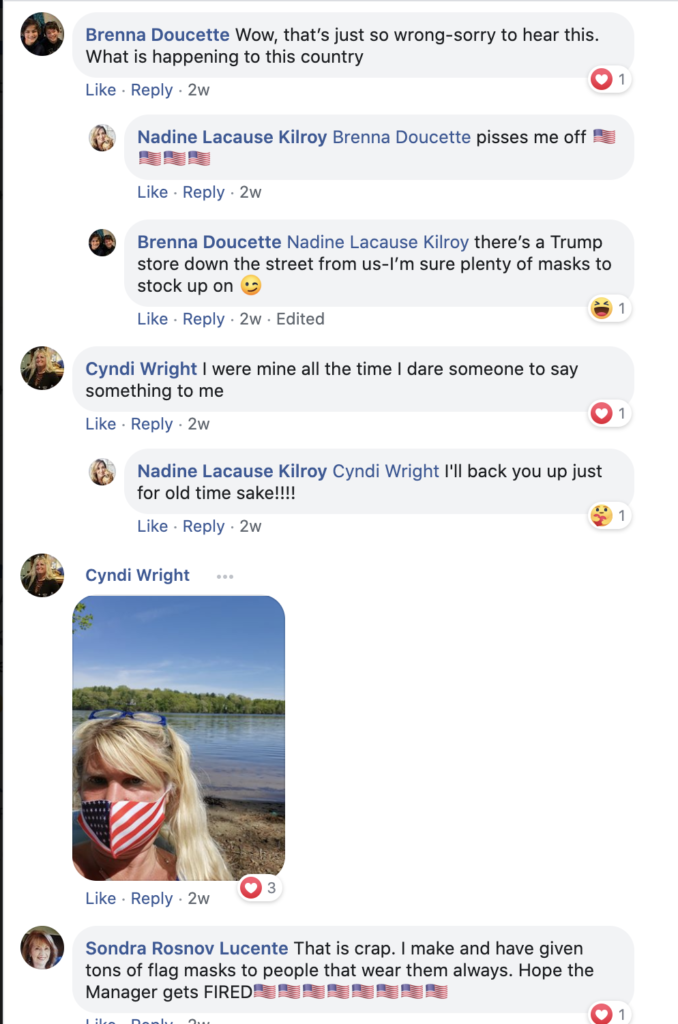The width and height of the screenshot is (678, 1024).
Task: Reply to the Trump store comment
Action: [x=203, y=319]
